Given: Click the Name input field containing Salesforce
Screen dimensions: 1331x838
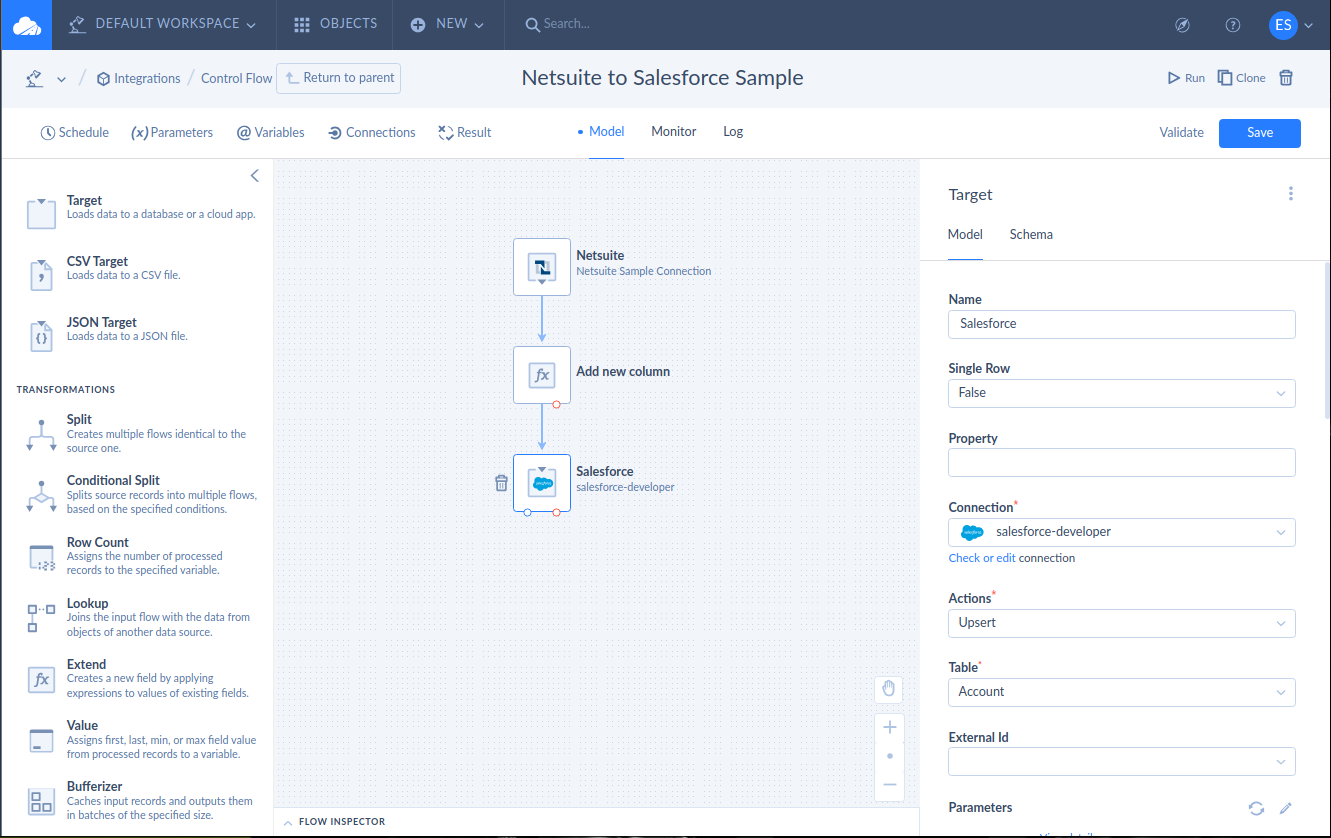Looking at the screenshot, I should (x=1121, y=324).
